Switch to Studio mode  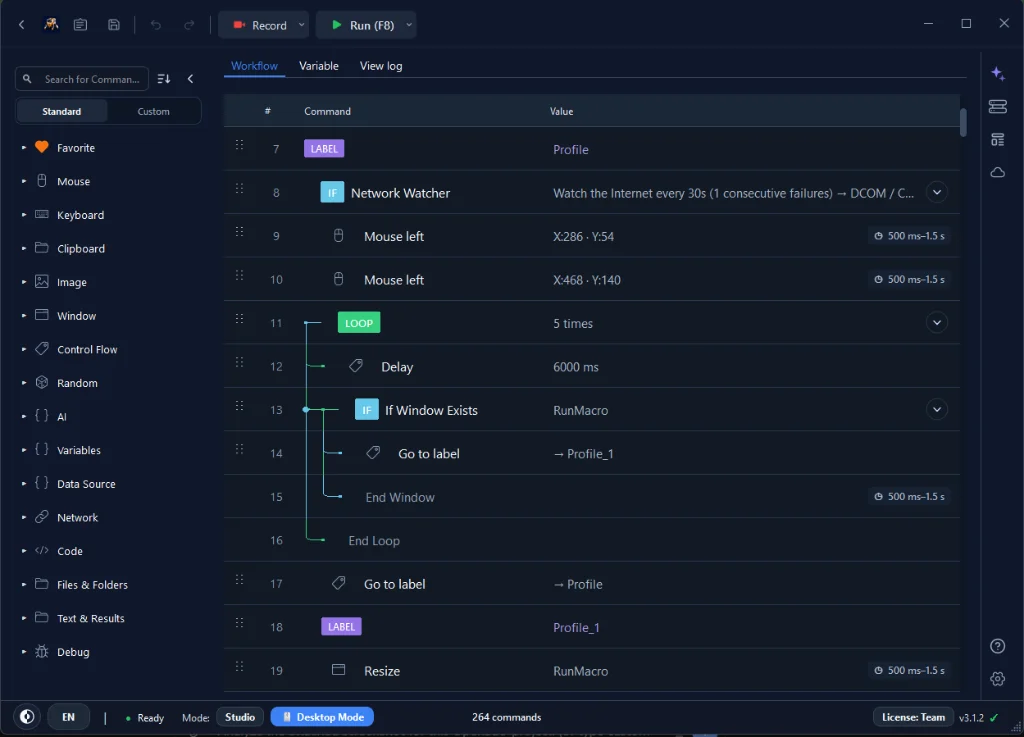coord(240,717)
